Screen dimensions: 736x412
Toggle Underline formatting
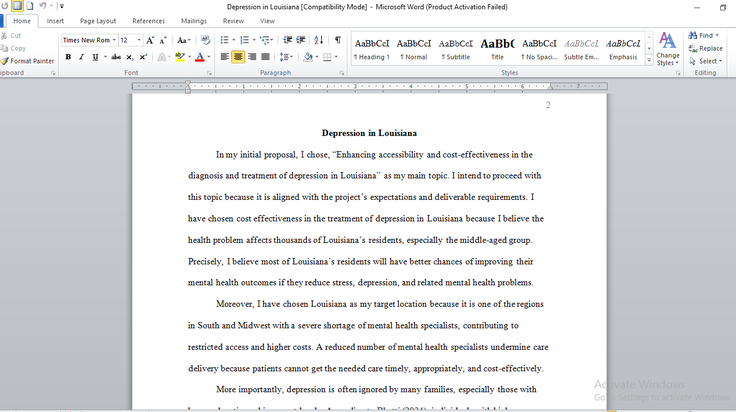coord(95,57)
